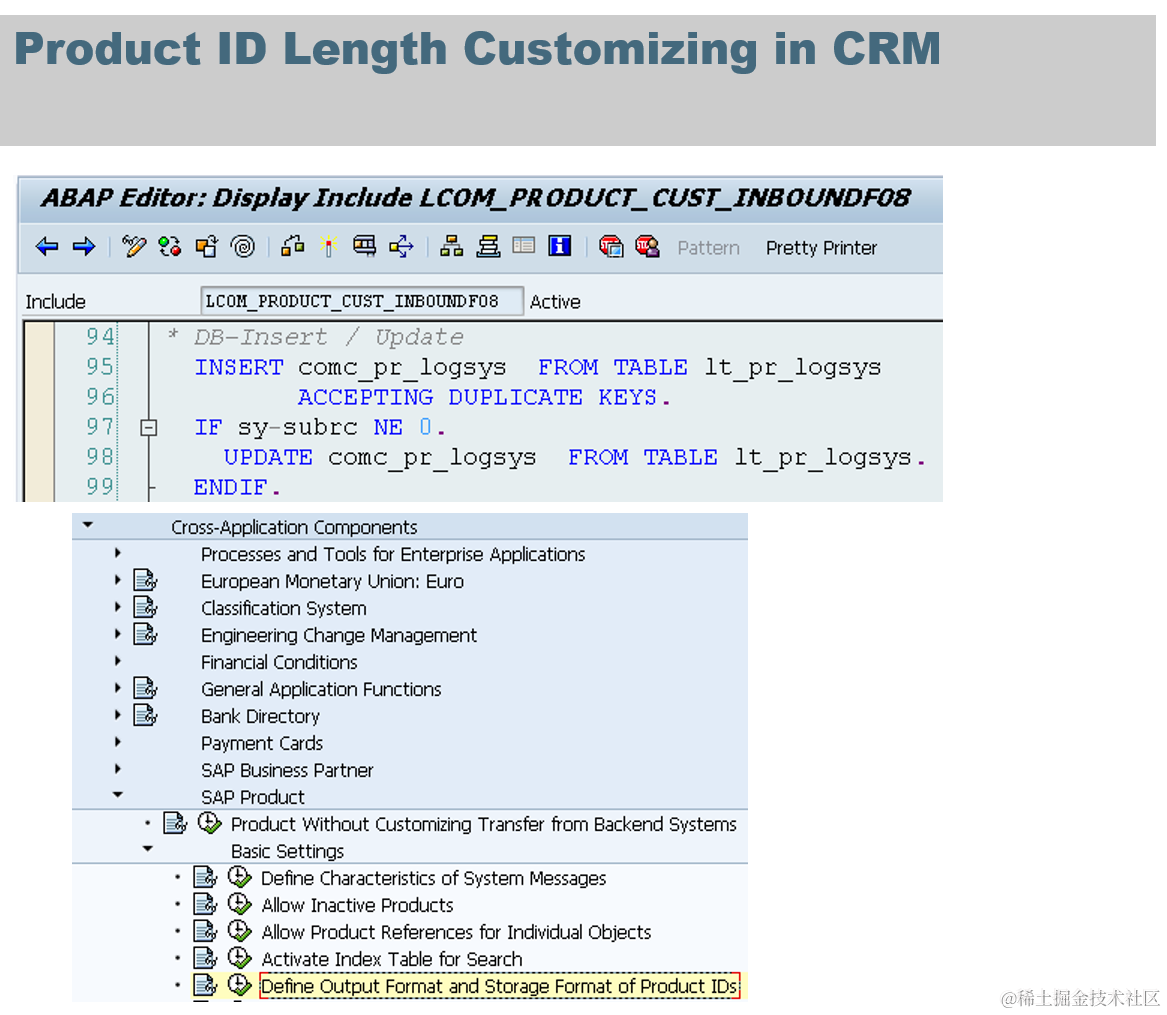Open documentation icon for European Monetary Union
Screen dimensions: 1167x1015
click(x=145, y=580)
